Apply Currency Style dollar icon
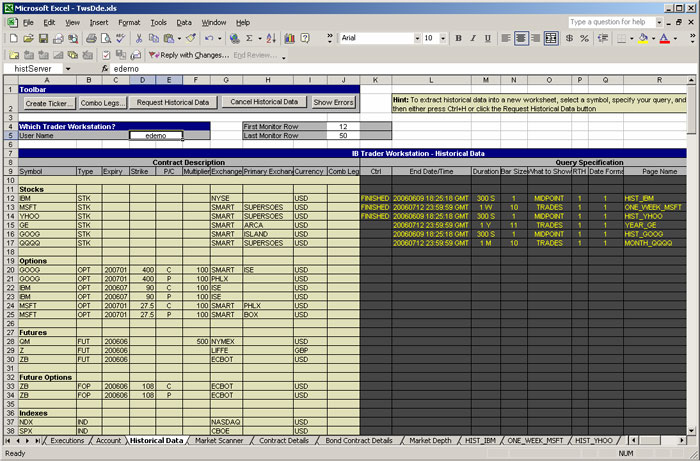Screen dimensions: 700x461 coord(569,39)
